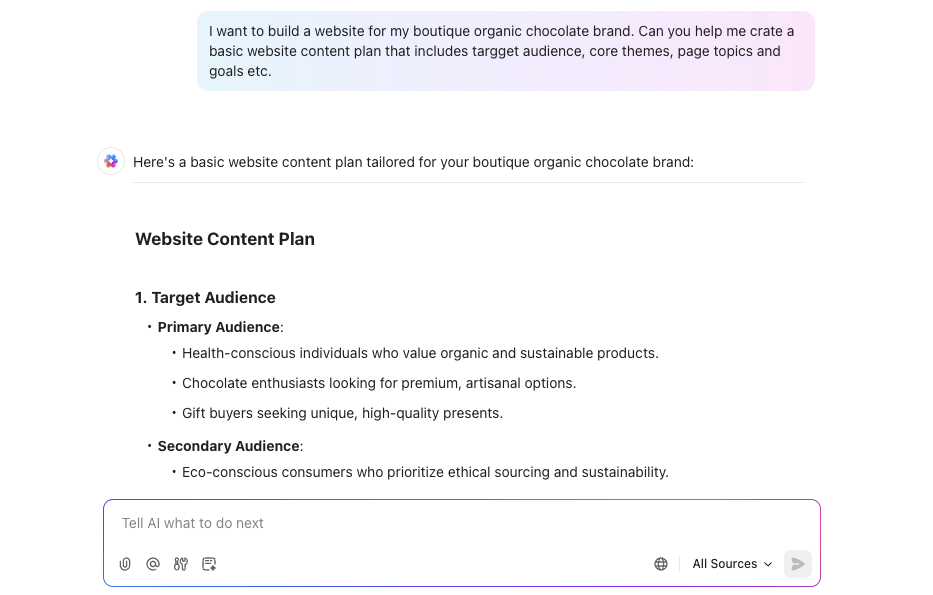Viewport: 933px width, 595px height.
Task: Click the @ mention icon
Action: click(153, 564)
